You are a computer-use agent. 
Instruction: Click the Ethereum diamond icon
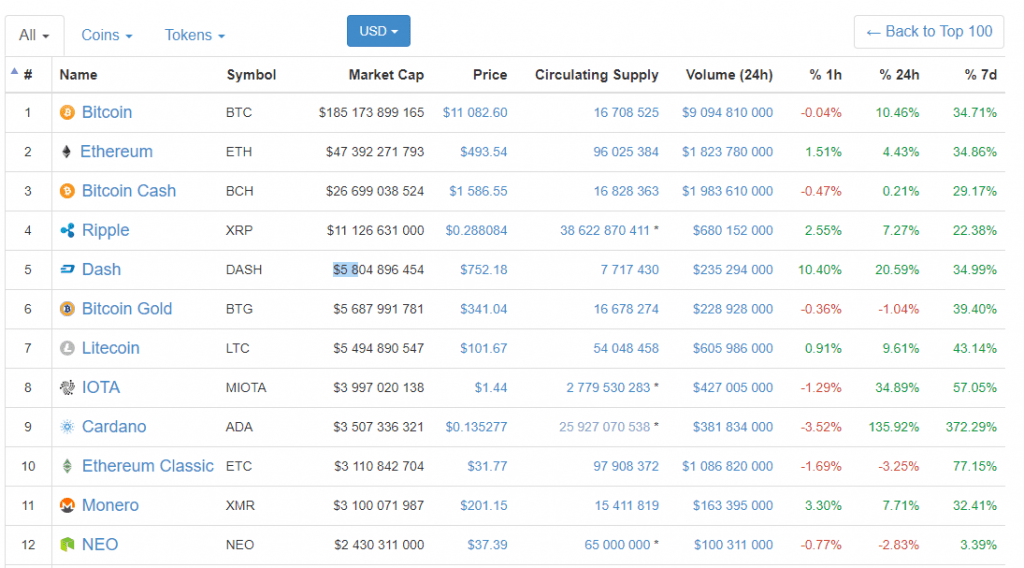[x=68, y=152]
